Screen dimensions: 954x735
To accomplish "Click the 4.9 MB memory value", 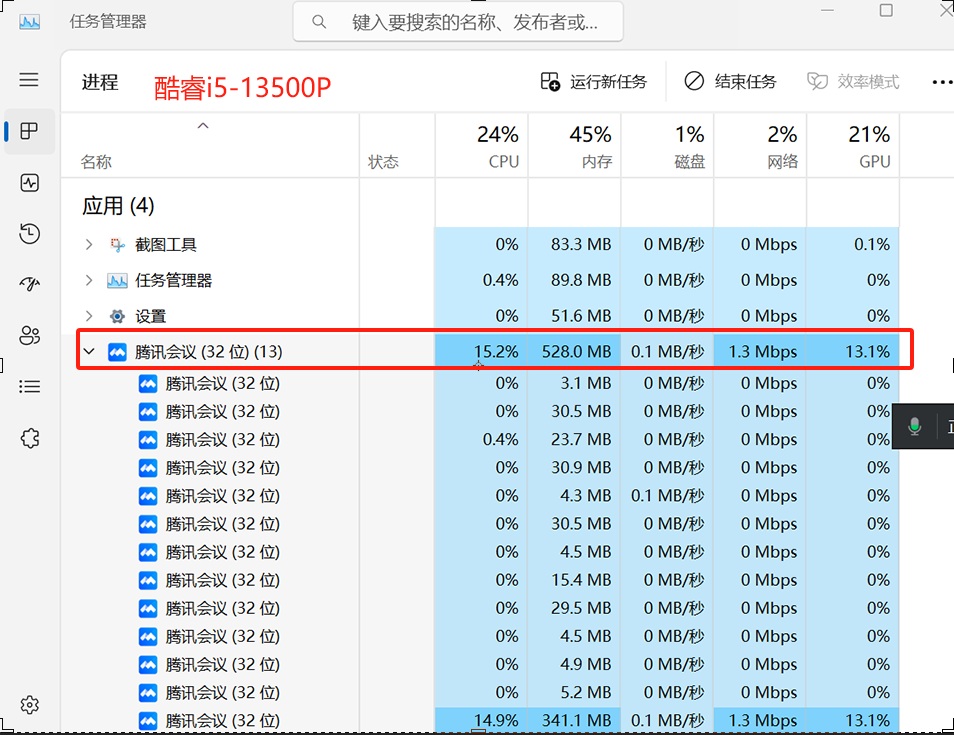I will pos(585,664).
